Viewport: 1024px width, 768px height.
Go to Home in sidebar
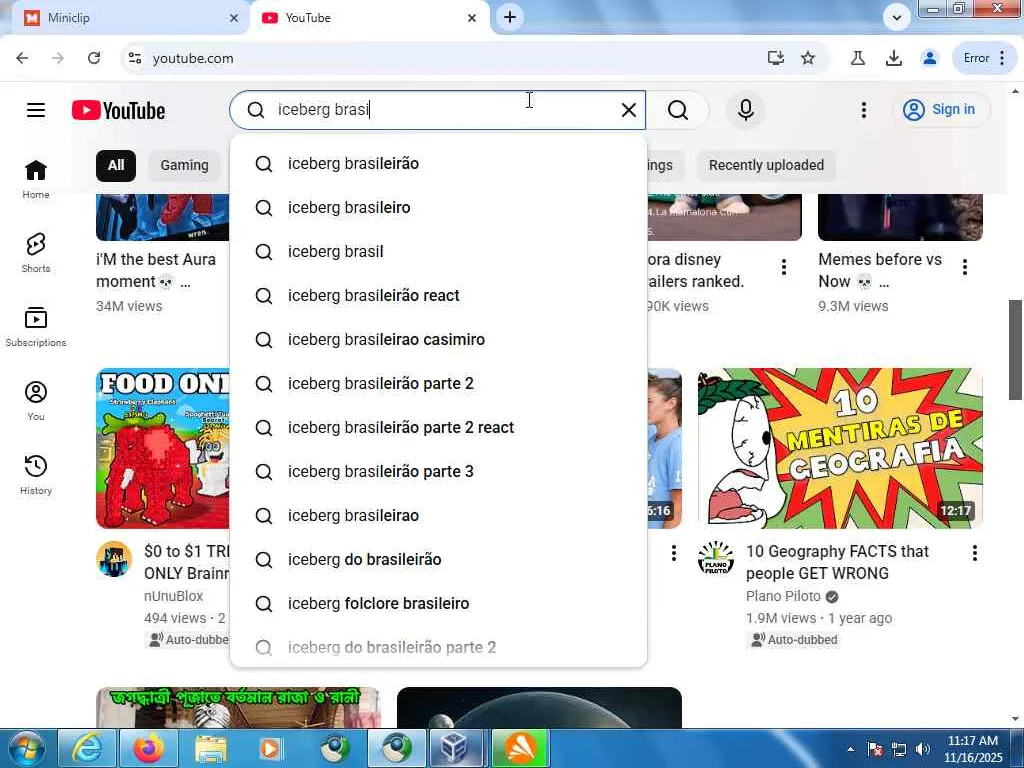pos(36,179)
